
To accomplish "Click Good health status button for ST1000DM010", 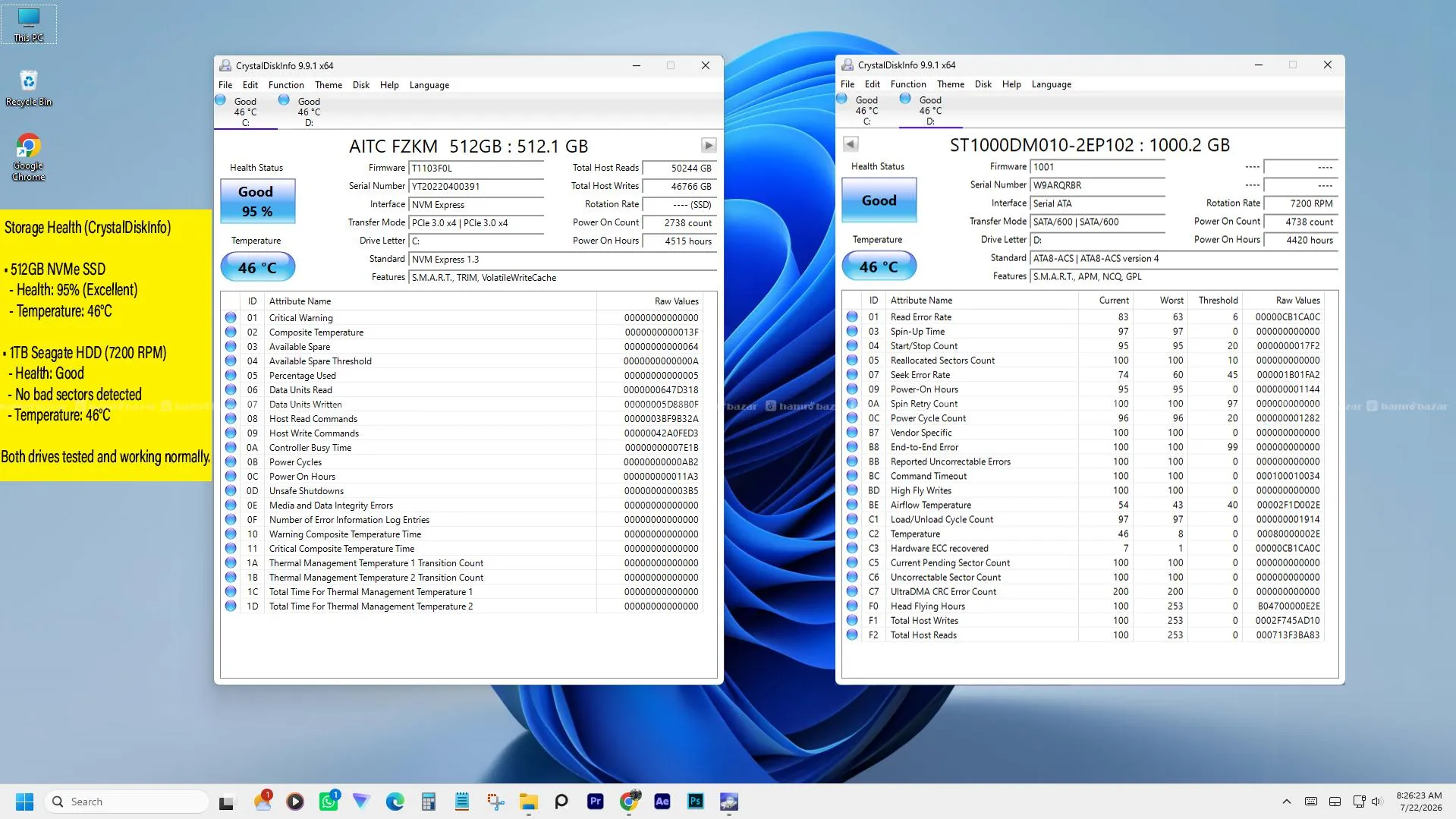I will pos(879,200).
